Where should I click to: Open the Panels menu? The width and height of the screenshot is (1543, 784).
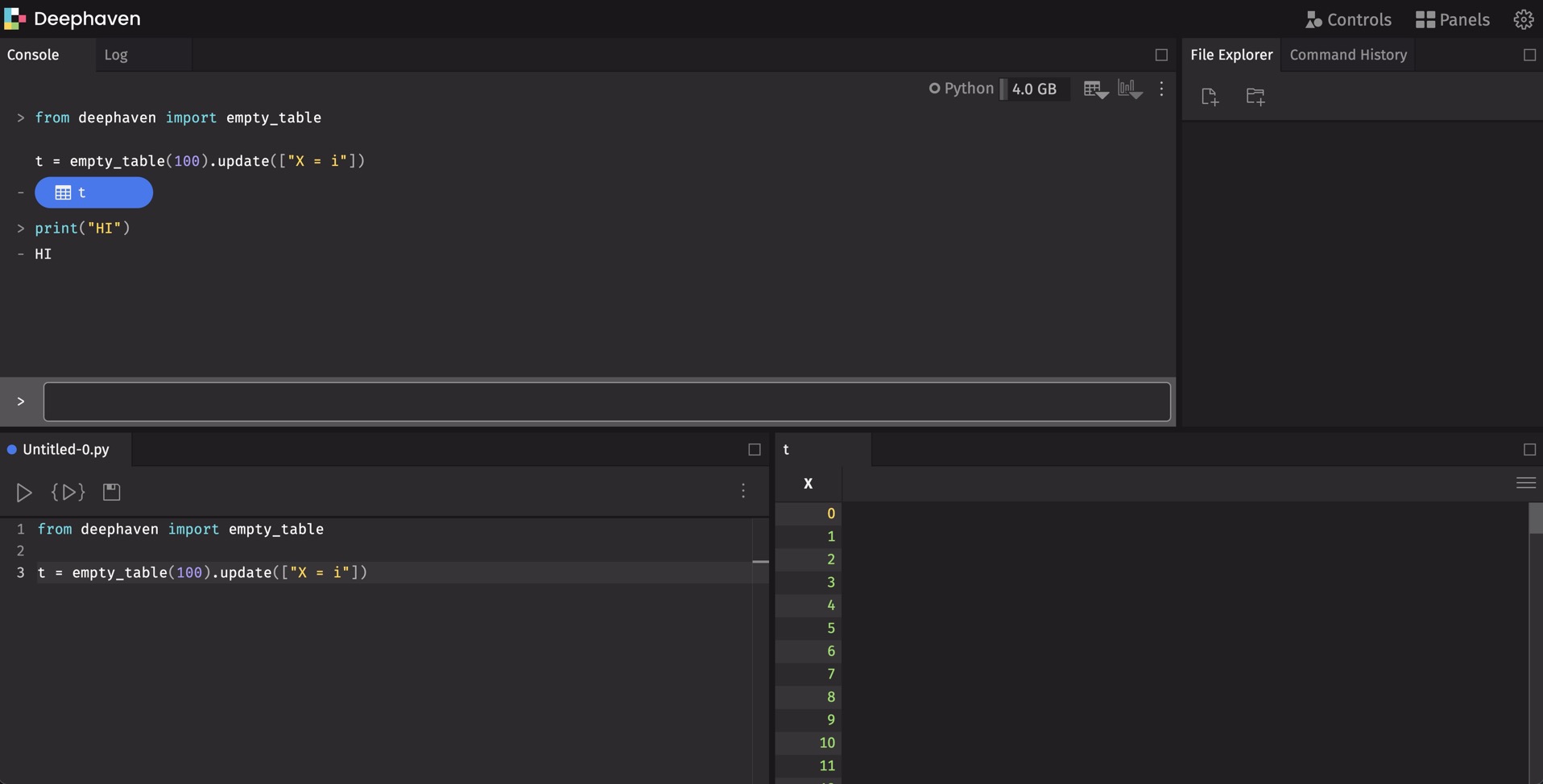tap(1452, 19)
